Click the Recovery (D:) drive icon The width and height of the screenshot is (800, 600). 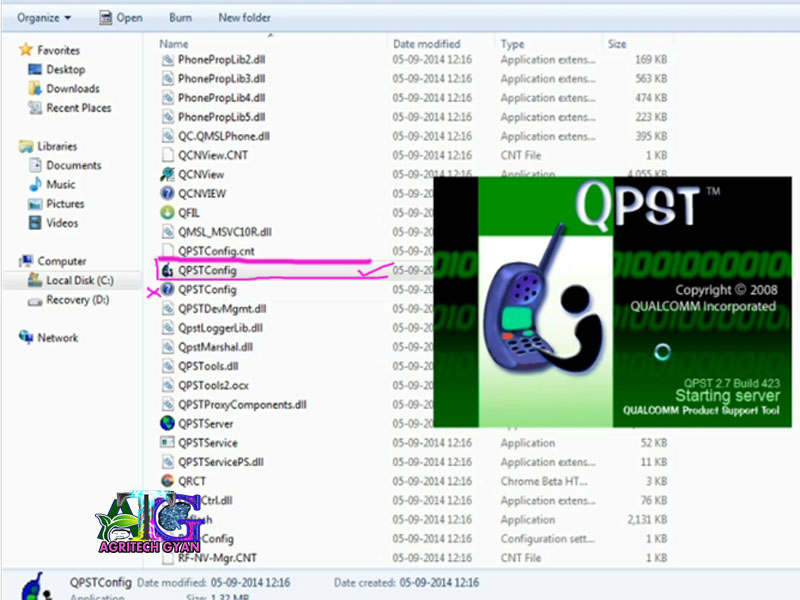[35, 301]
